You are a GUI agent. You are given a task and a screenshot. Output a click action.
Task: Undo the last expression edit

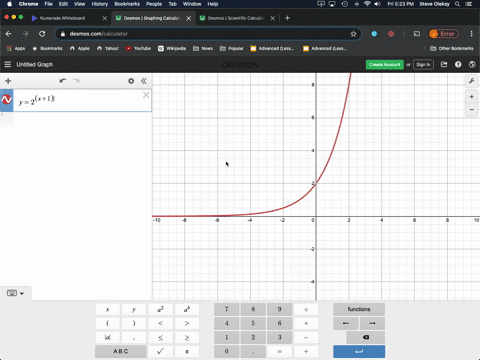(63, 81)
